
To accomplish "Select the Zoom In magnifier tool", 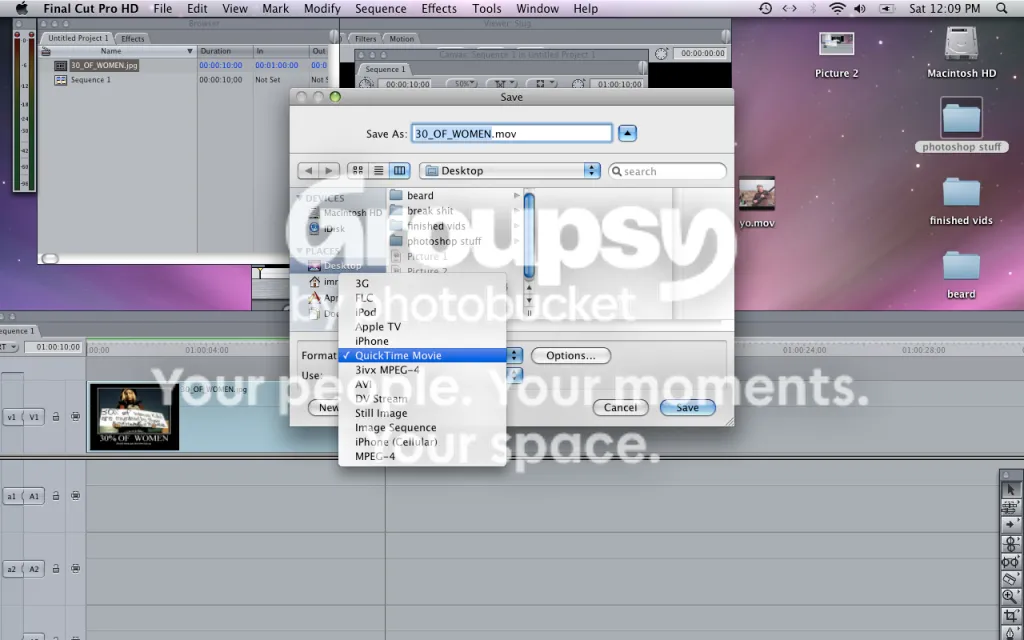I will (x=1010, y=596).
